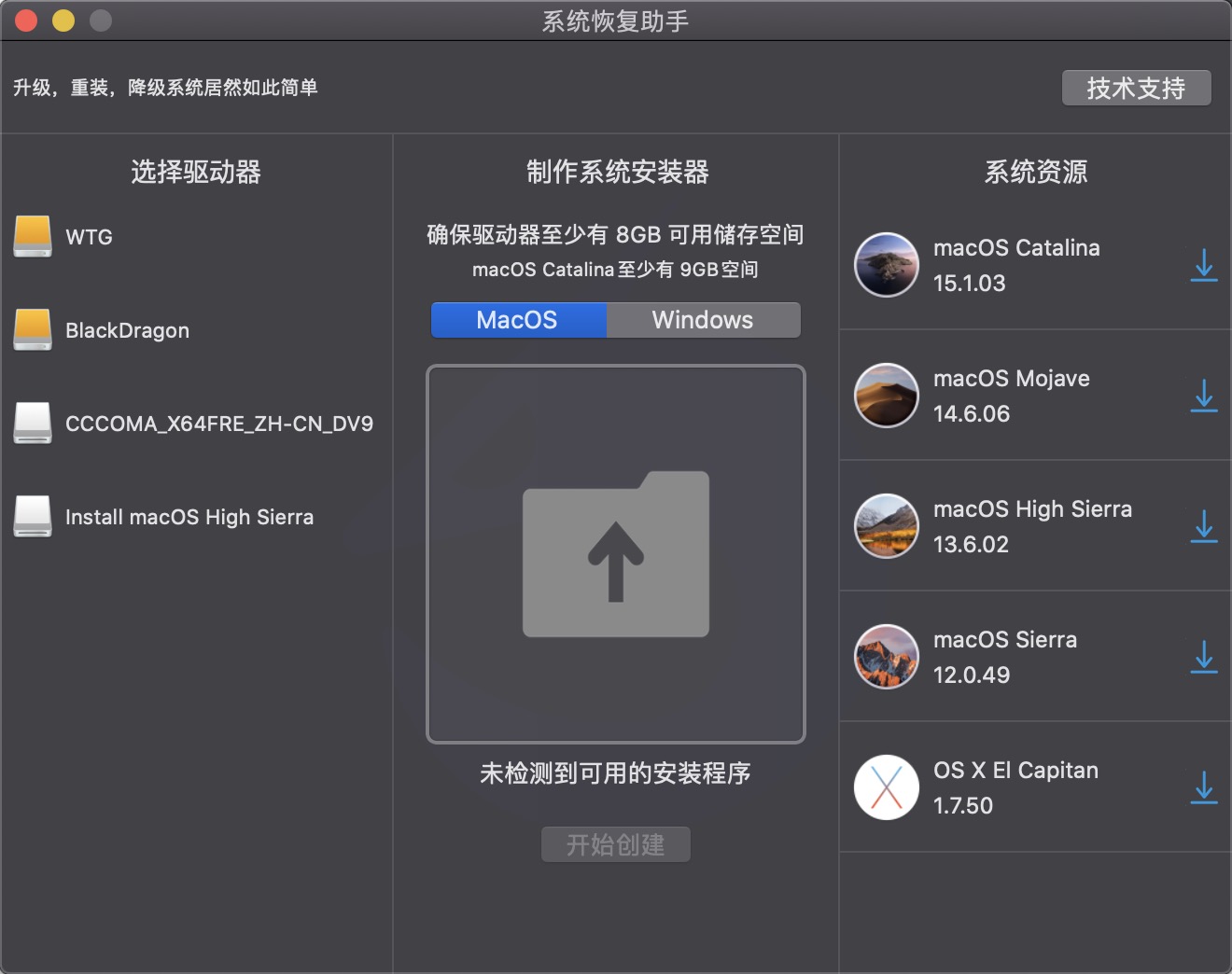The image size is (1232, 974).
Task: Download macOS Sierra via its arrow icon
Action: click(x=1204, y=657)
